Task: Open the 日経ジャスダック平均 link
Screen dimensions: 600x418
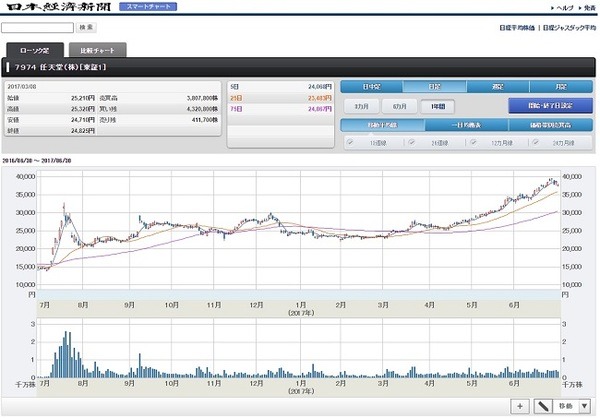Action: 569,28
